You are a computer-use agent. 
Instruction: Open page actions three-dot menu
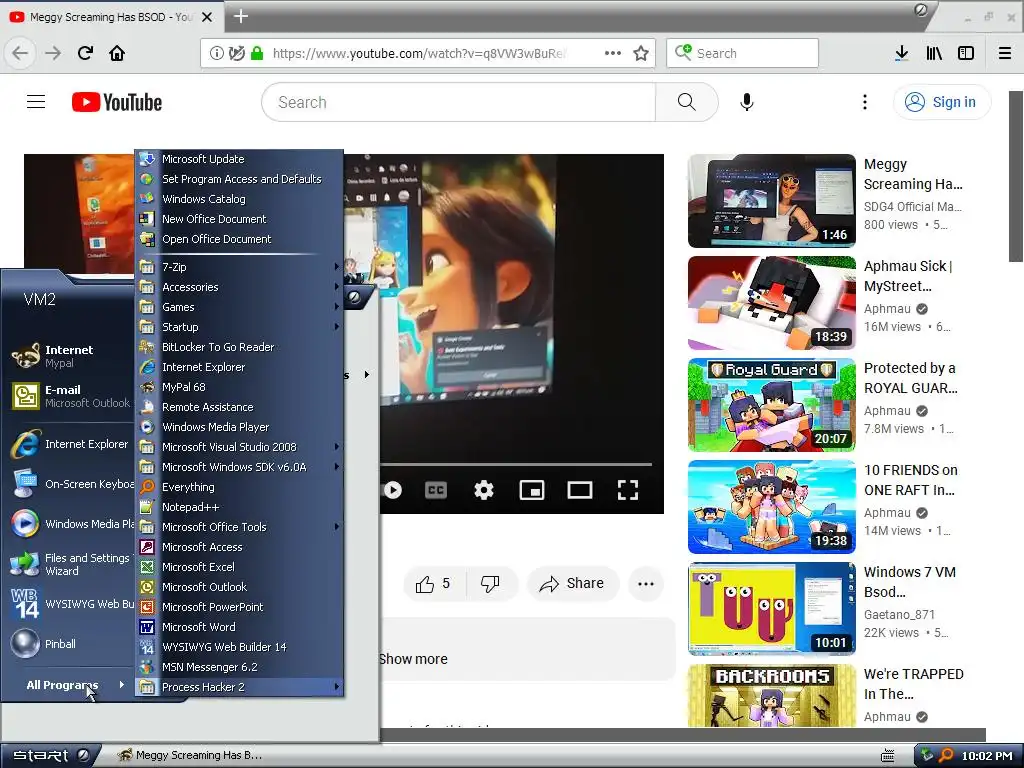[613, 53]
